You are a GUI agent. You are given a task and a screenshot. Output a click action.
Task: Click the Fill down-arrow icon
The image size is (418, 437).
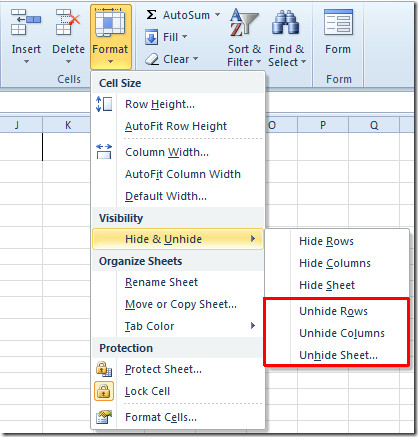coord(152,37)
